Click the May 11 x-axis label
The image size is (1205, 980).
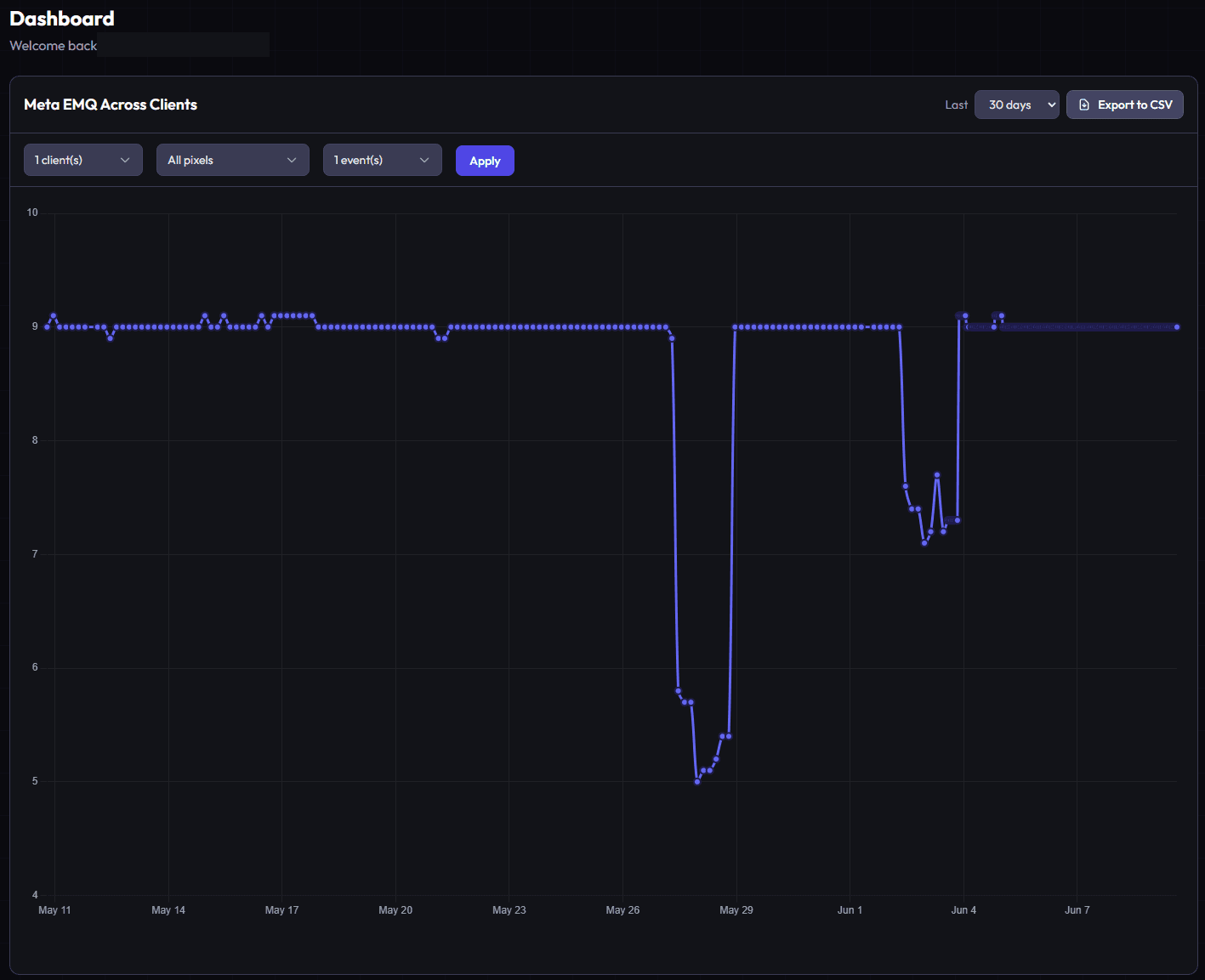55,910
